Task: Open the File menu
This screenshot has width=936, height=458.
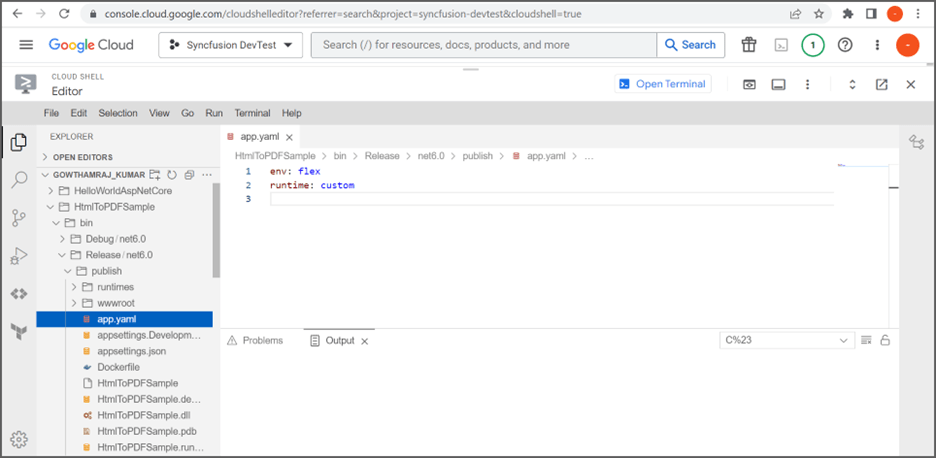Action: pos(51,113)
